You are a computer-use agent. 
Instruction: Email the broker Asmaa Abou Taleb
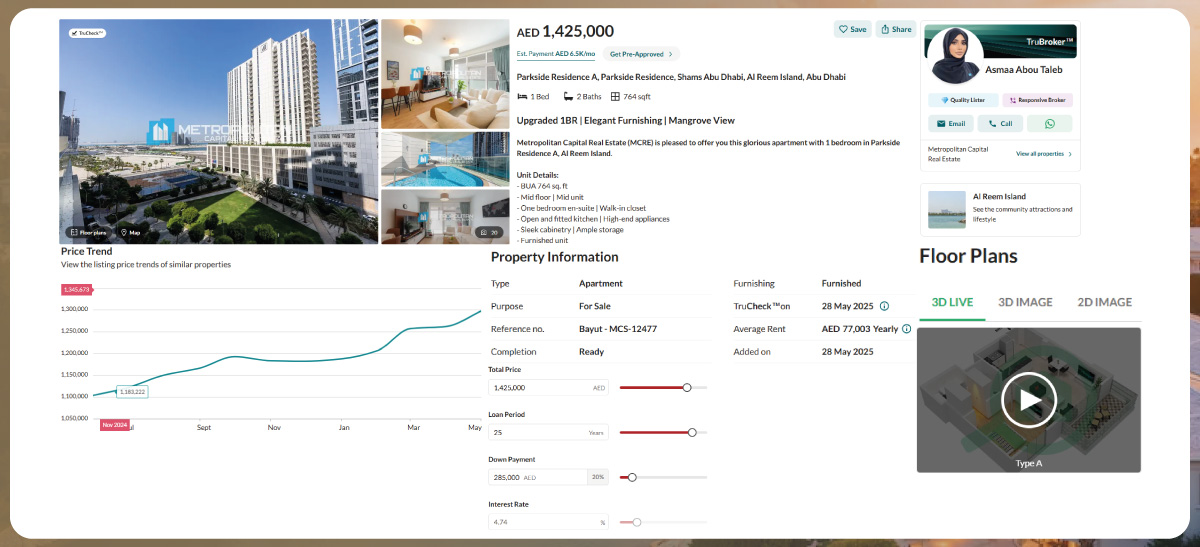tap(951, 124)
